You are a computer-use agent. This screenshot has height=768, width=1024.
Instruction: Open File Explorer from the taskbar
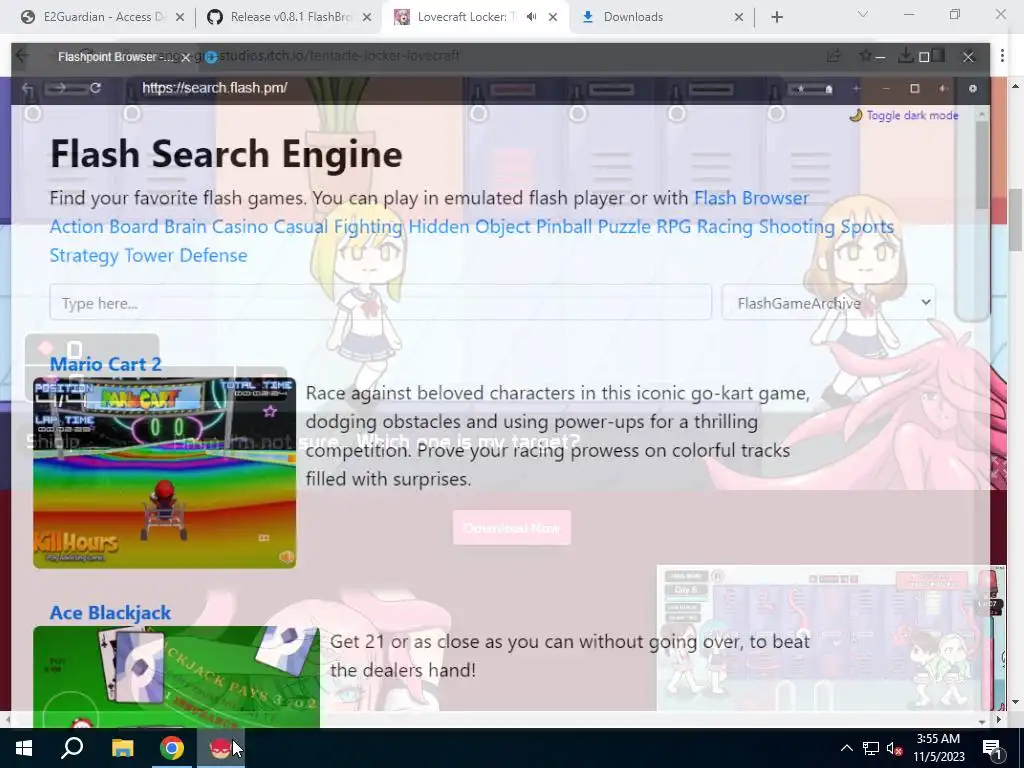122,748
